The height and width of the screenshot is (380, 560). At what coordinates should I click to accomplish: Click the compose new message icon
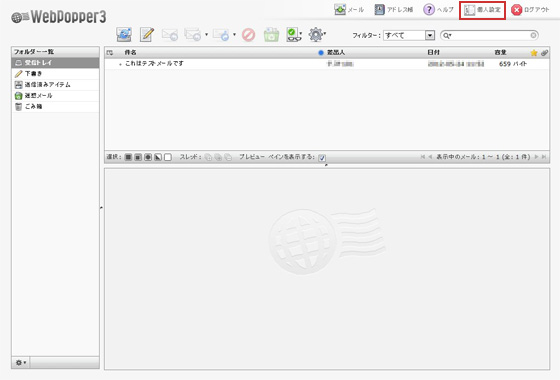coord(147,35)
